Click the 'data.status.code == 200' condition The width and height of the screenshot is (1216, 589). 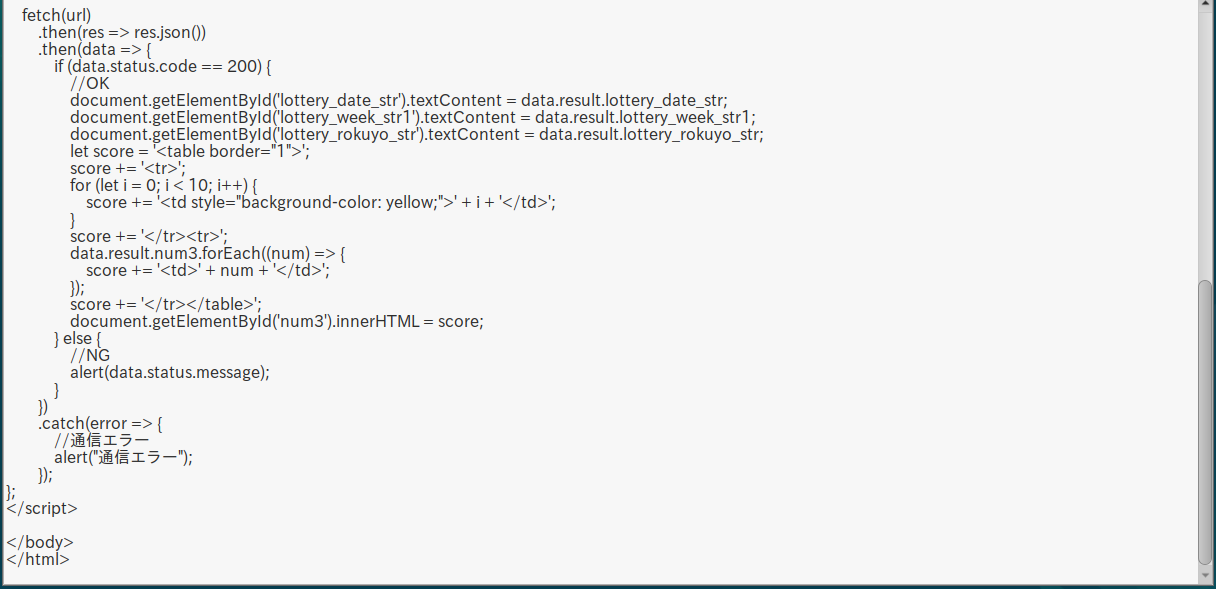coord(168,67)
